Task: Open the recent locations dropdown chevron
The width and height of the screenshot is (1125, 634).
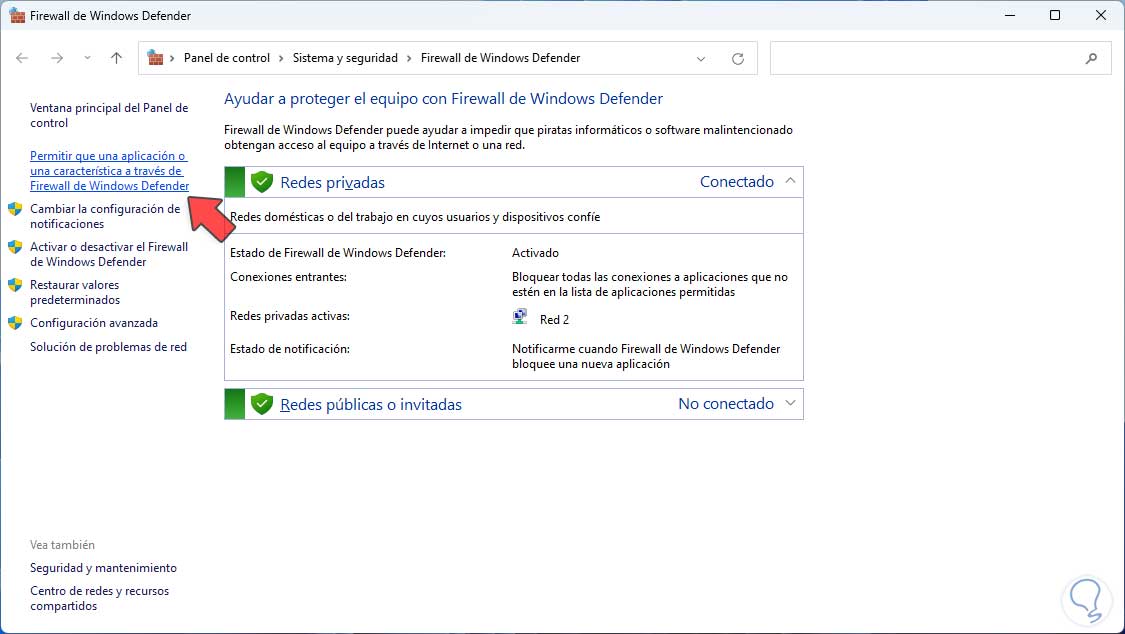Action: (87, 58)
